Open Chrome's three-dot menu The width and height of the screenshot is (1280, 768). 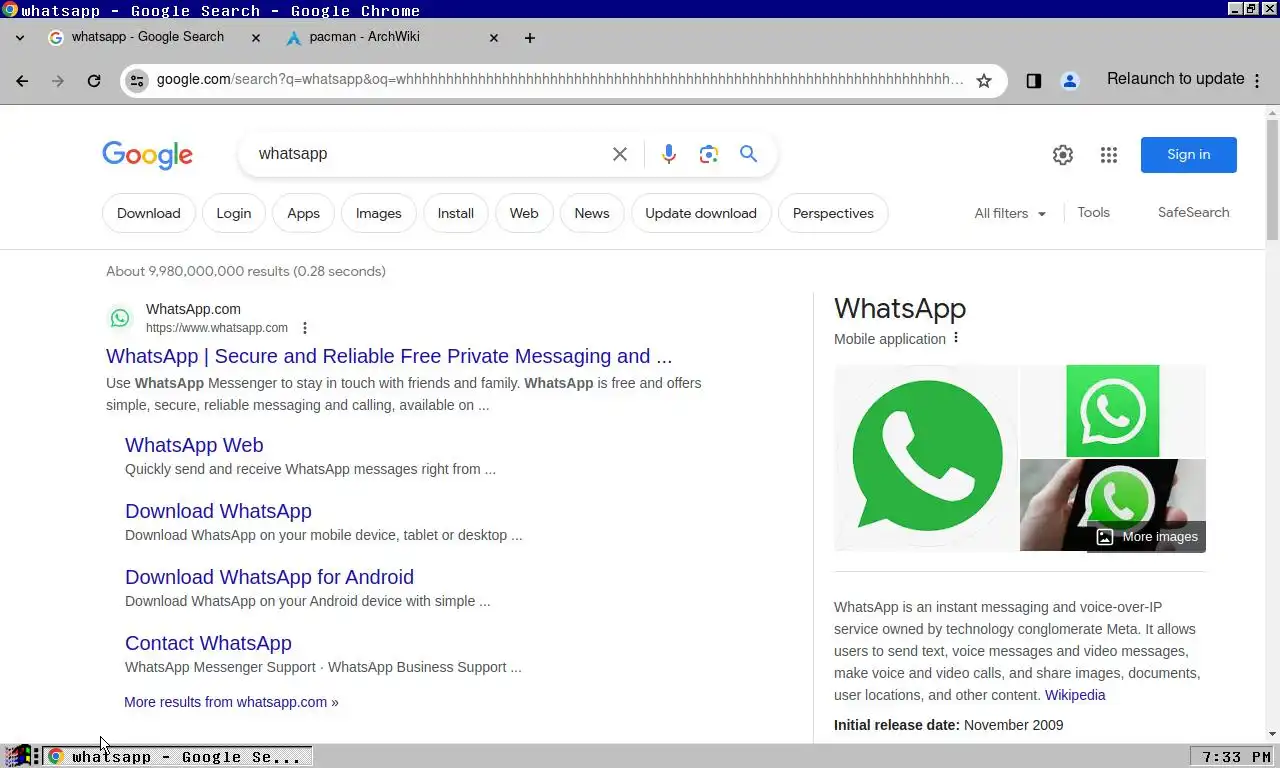tap(1258, 81)
